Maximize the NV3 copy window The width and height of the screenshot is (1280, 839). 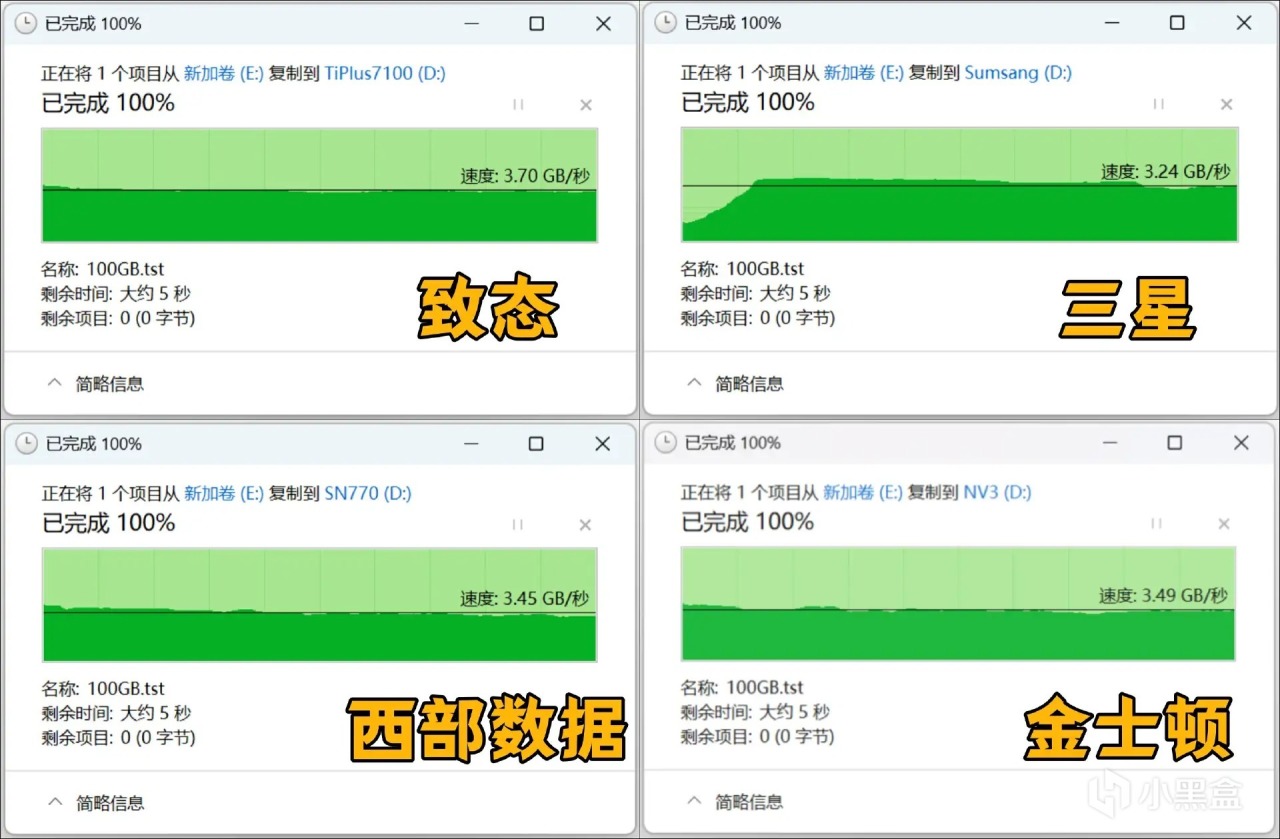(1175, 442)
